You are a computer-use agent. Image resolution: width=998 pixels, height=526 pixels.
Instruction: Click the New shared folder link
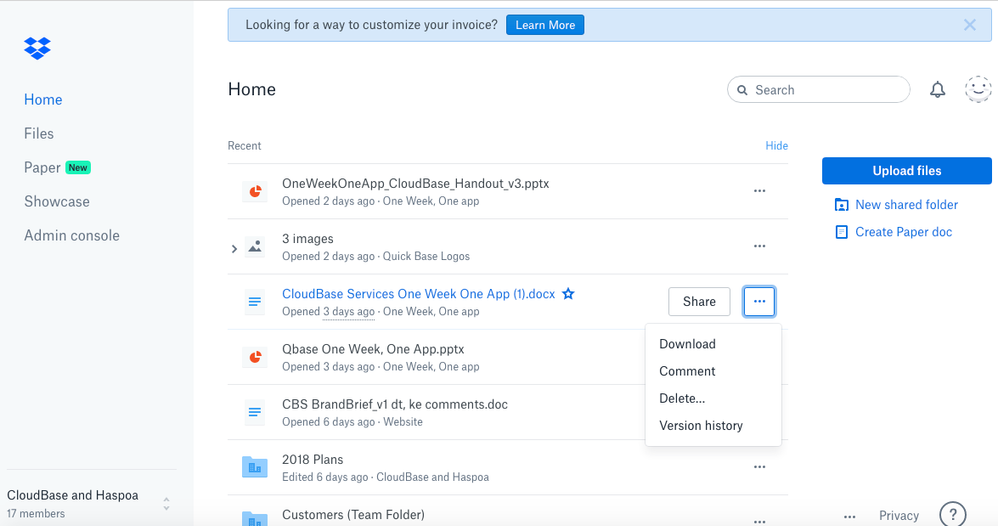click(x=906, y=205)
